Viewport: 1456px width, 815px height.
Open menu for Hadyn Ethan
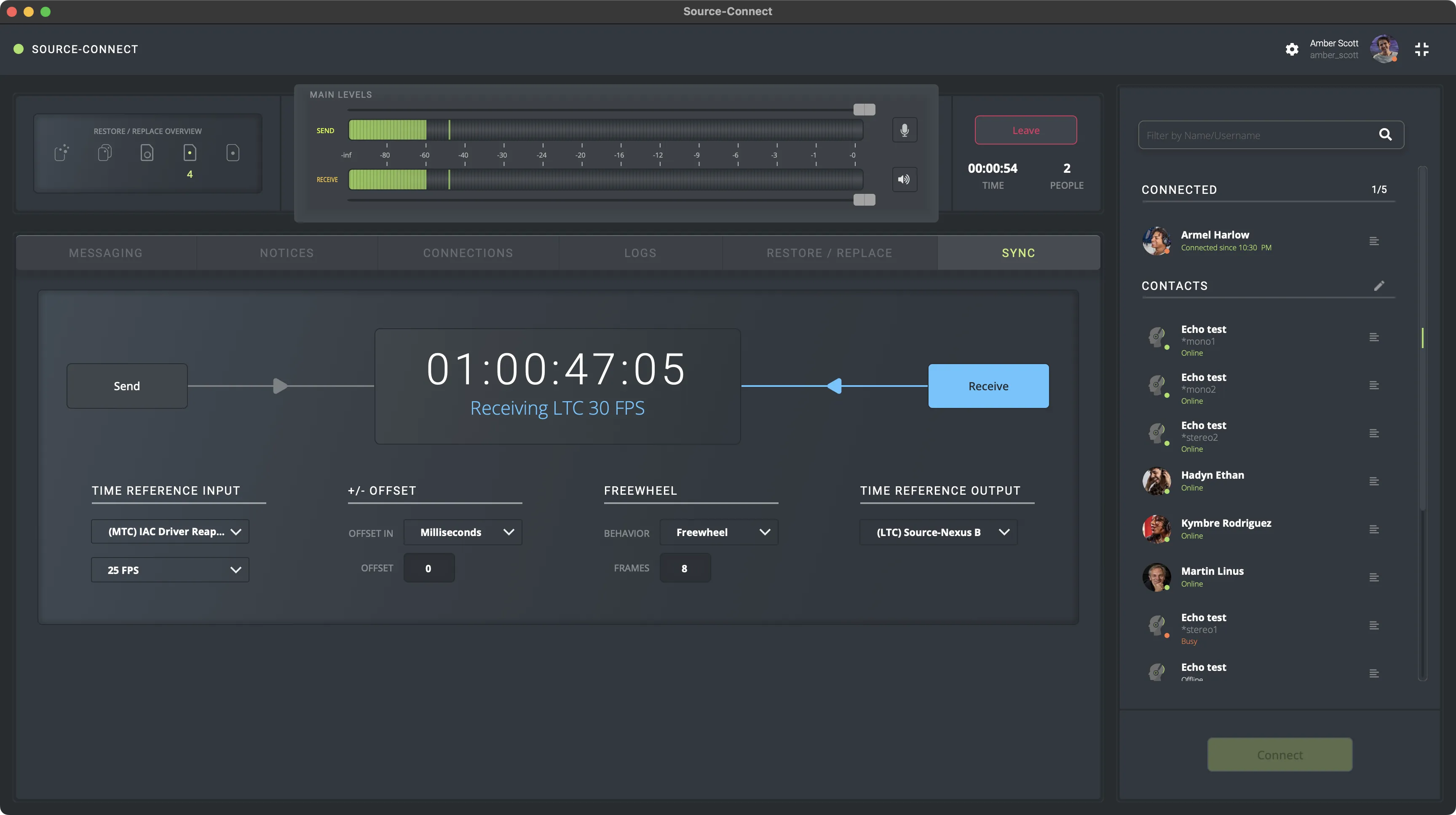coord(1374,482)
